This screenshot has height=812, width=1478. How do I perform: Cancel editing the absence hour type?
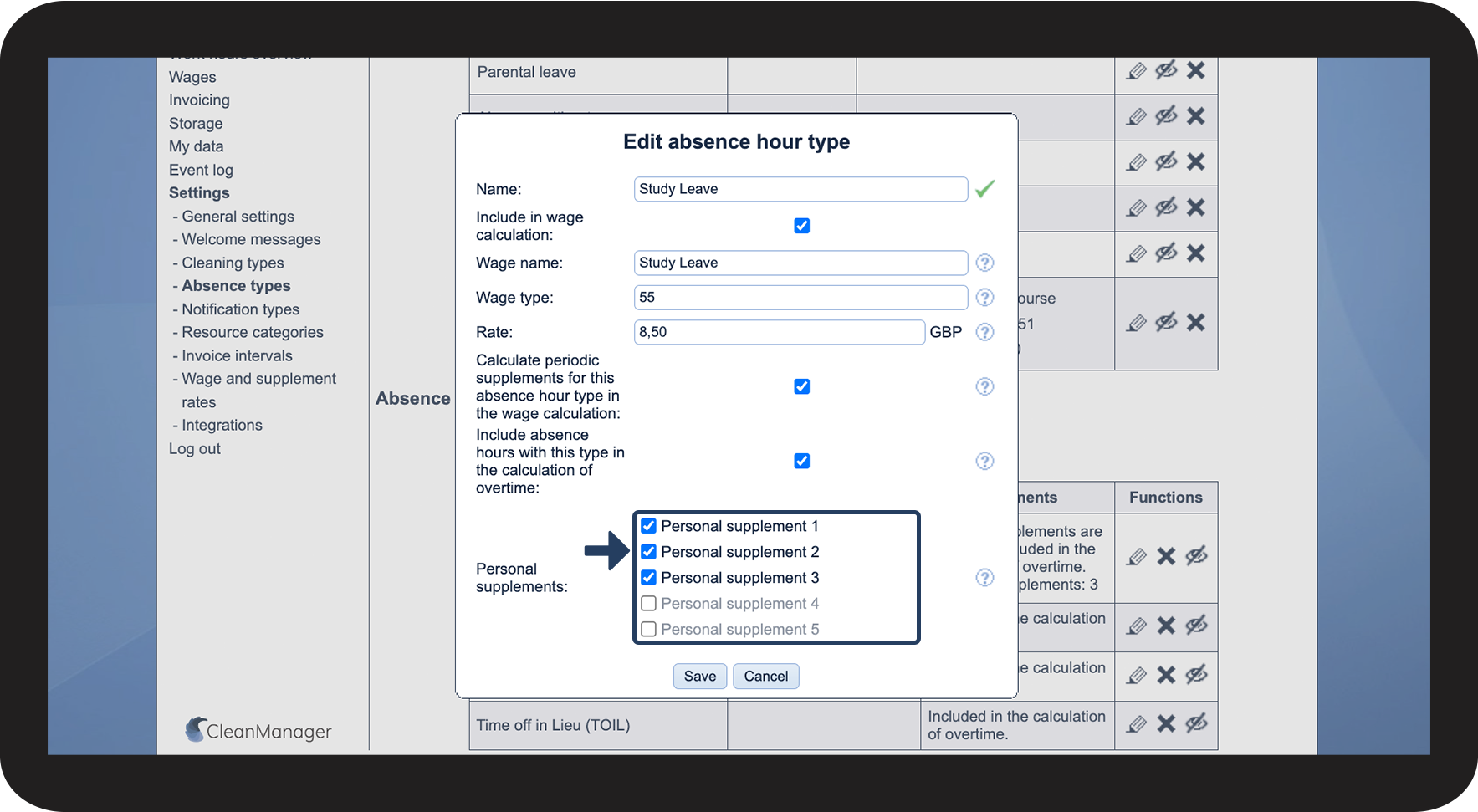coord(765,677)
